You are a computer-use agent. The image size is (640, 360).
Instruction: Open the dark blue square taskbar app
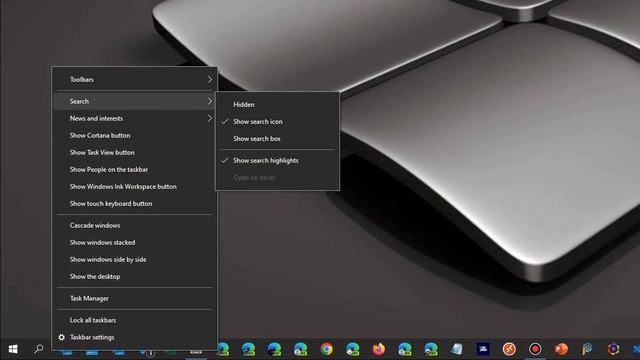pyautogui.click(x=483, y=349)
